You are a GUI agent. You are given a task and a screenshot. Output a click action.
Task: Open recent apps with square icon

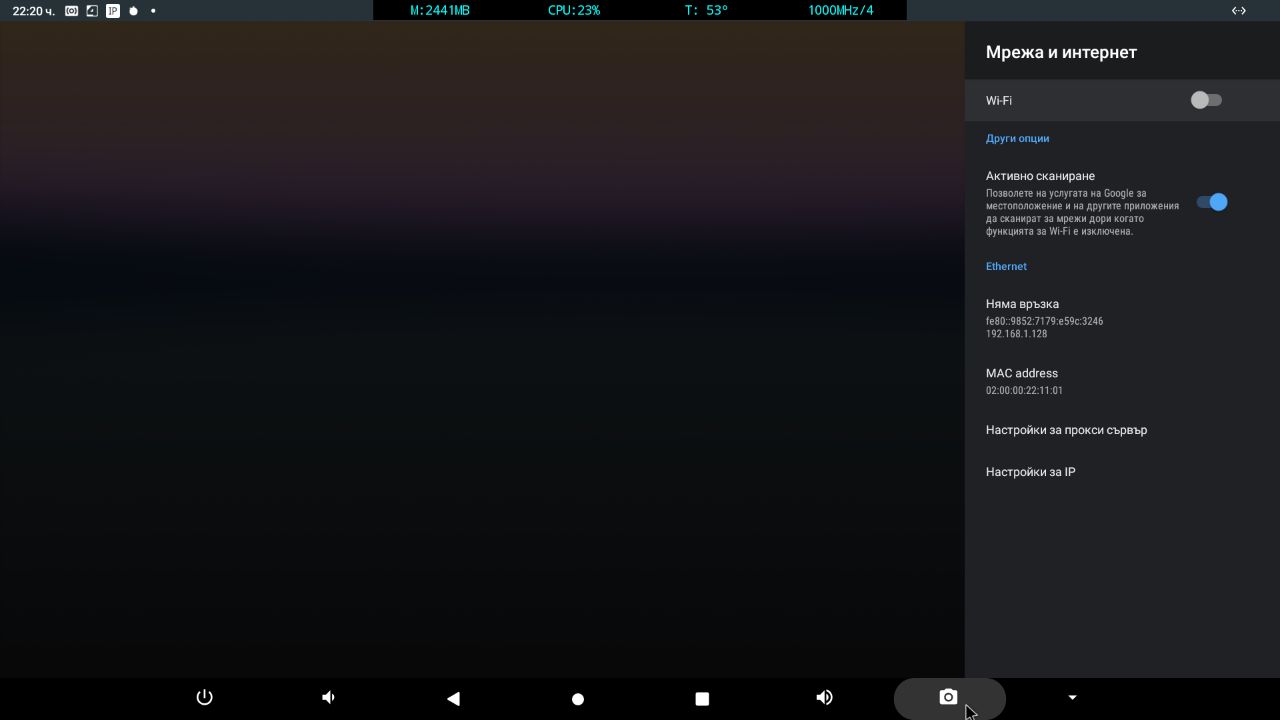click(x=702, y=699)
